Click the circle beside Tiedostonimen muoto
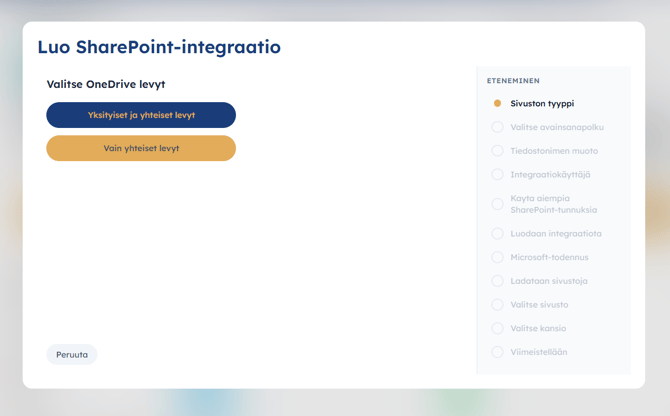This screenshot has height=416, width=670. (x=497, y=151)
